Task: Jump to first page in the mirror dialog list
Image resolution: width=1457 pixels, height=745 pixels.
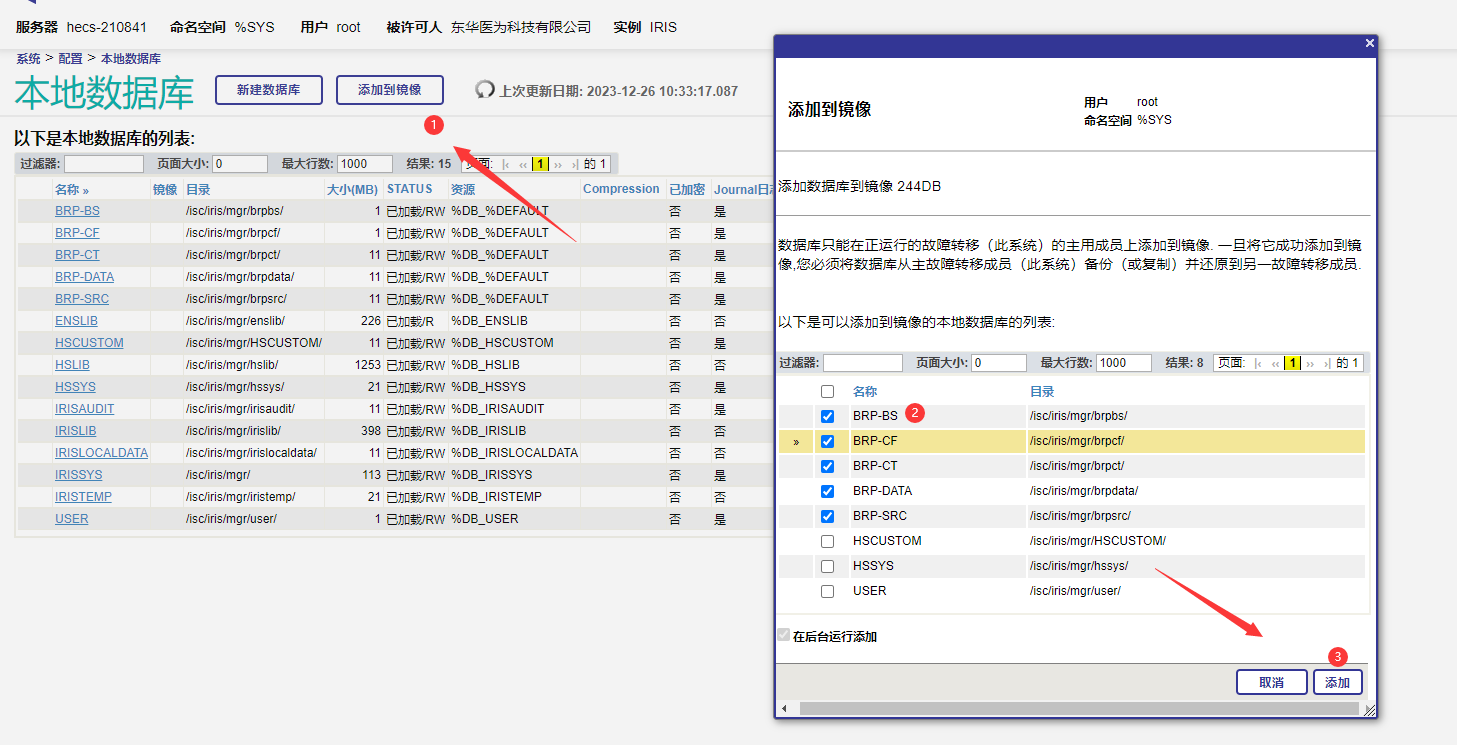Action: [x=1258, y=363]
